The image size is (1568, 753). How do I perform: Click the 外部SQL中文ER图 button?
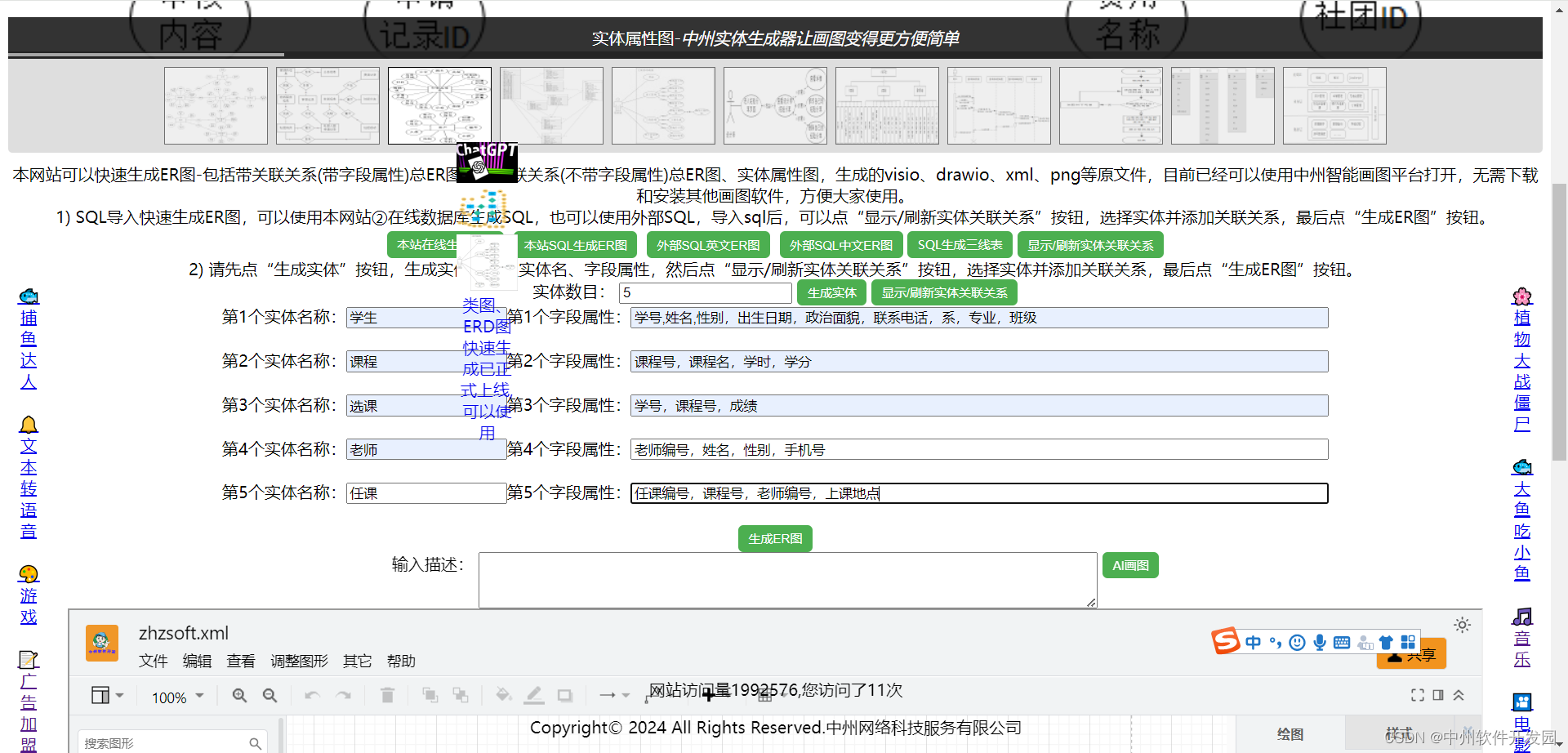pyautogui.click(x=841, y=245)
